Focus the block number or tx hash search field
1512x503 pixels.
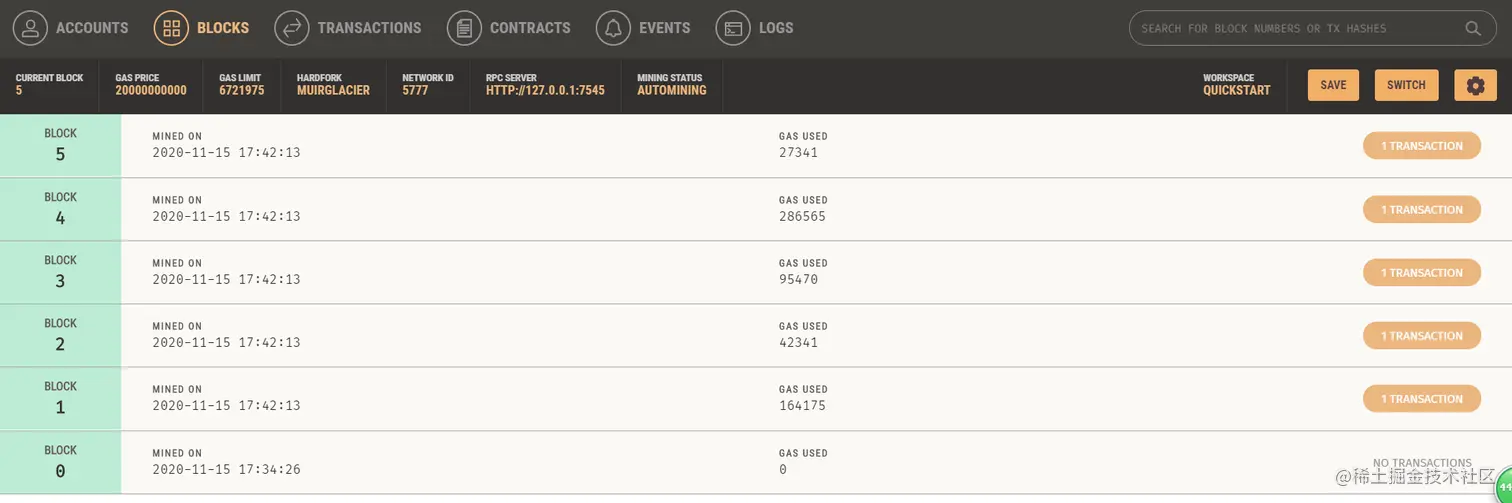[1300, 28]
